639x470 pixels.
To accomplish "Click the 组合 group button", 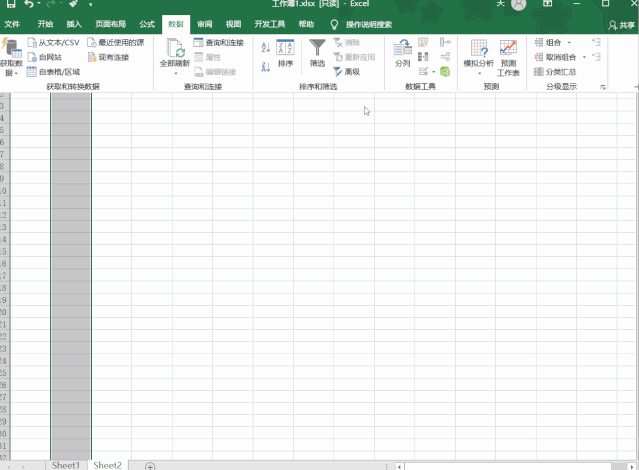I will (548, 42).
